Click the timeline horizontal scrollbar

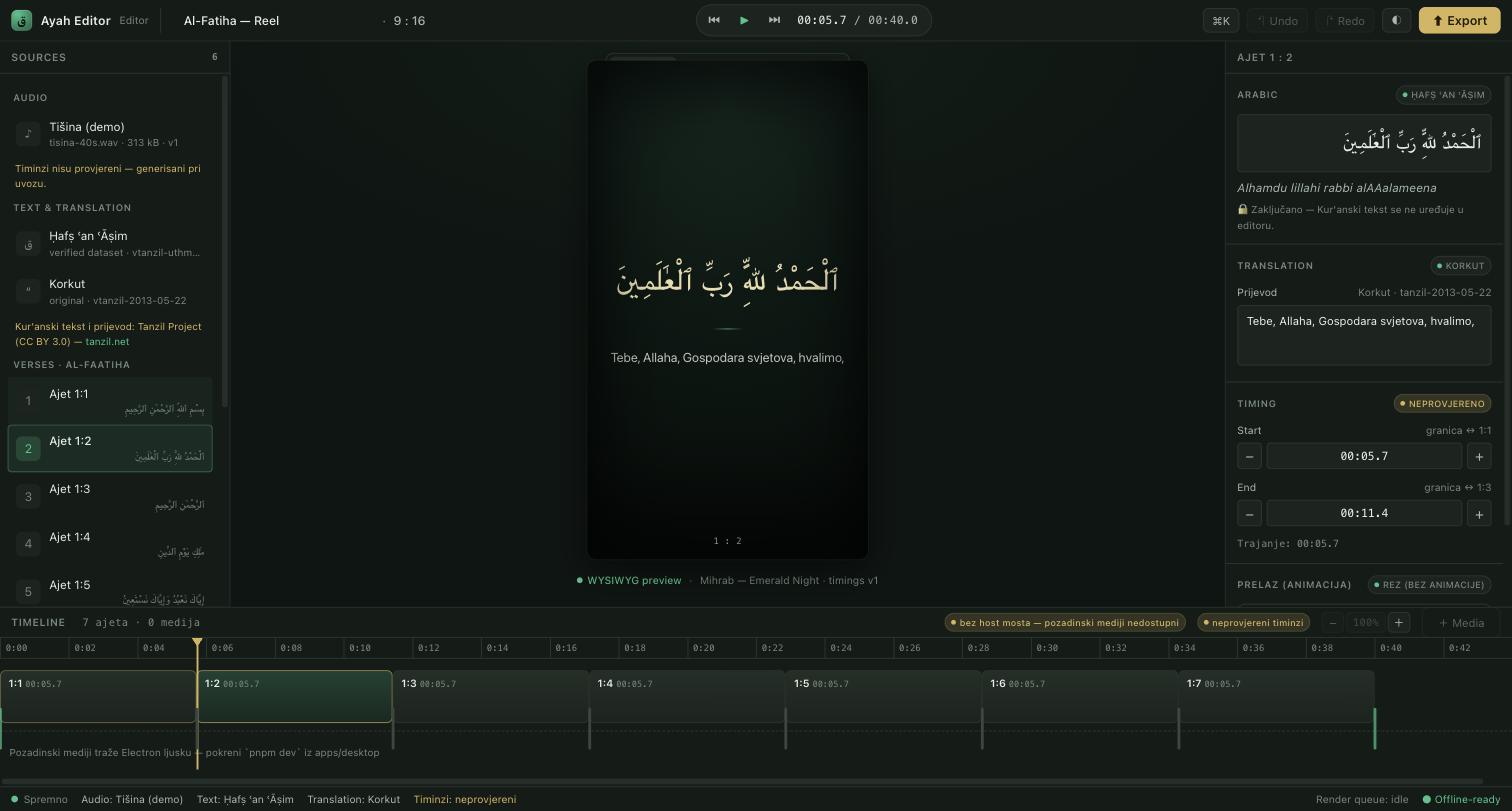tap(742, 781)
